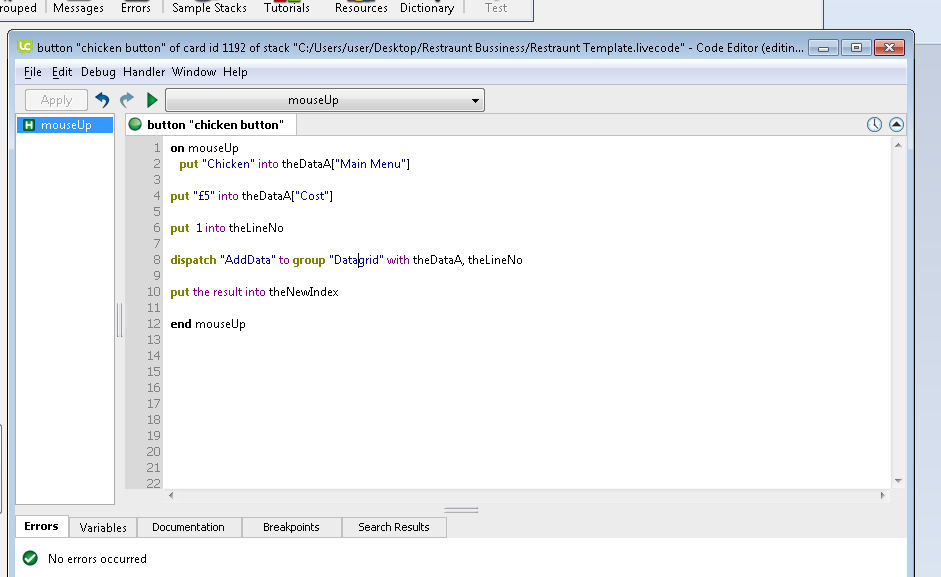Open the Search Results tab

click(393, 527)
